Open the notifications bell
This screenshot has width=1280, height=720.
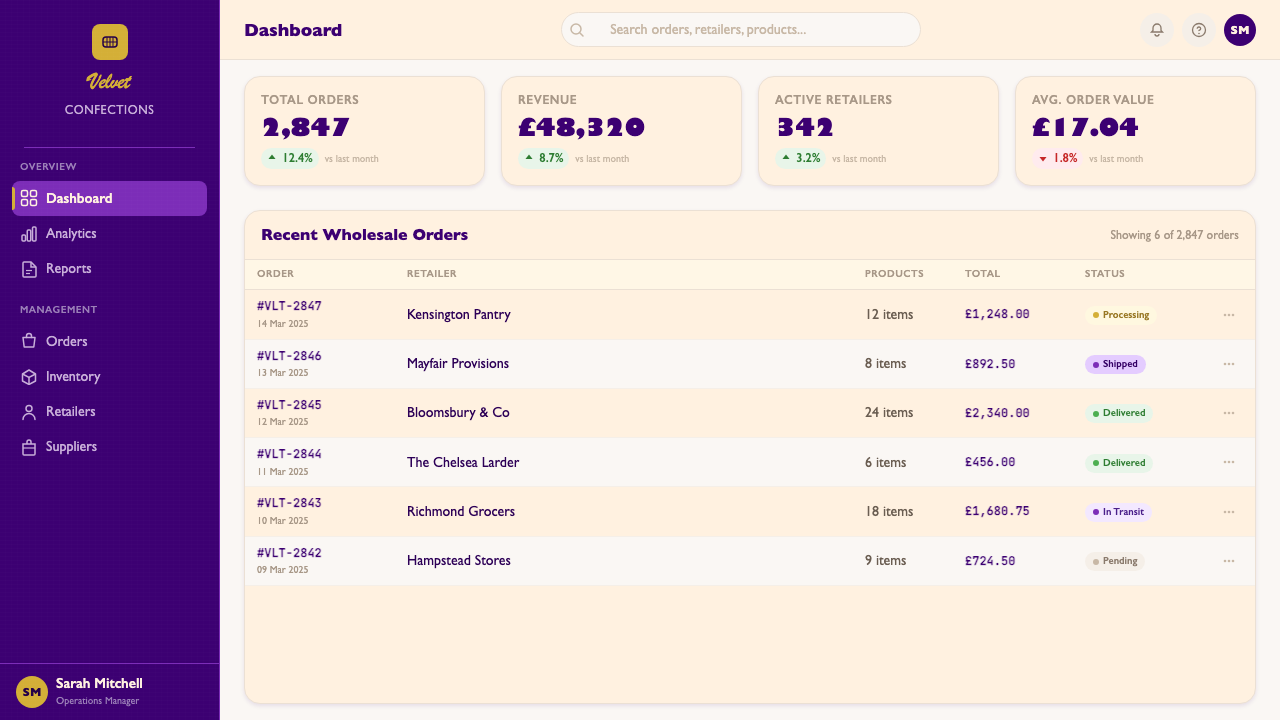[x=1157, y=30]
